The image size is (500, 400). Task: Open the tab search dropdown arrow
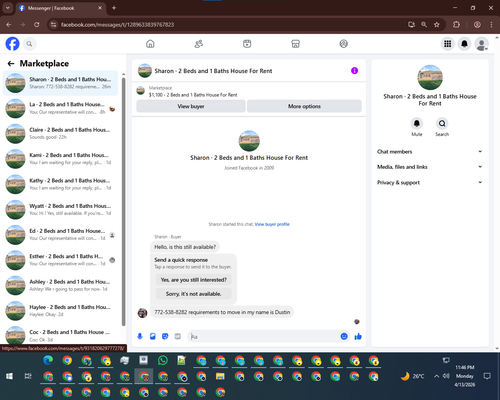pyautogui.click(x=7, y=8)
